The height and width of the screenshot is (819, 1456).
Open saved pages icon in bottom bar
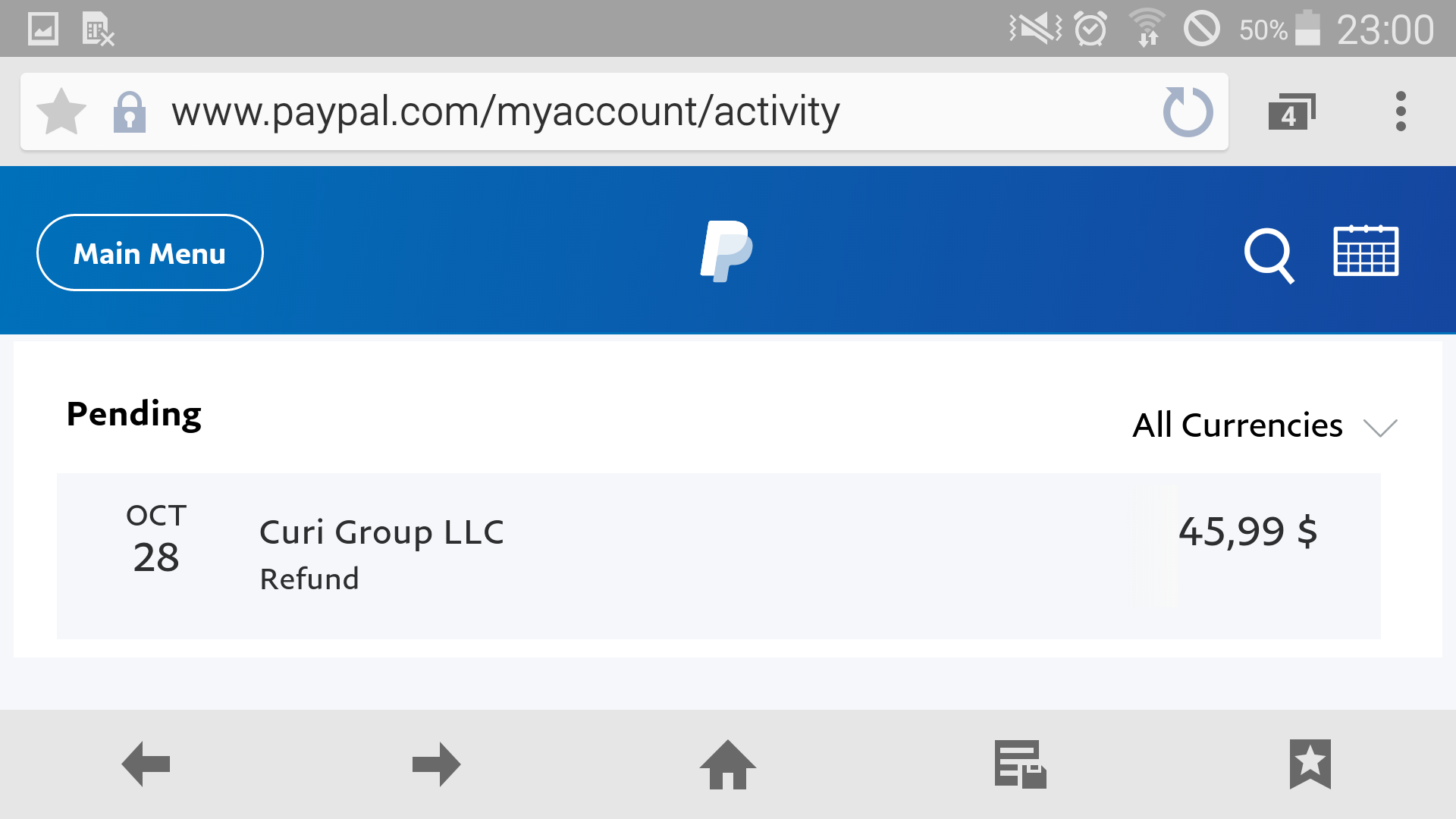point(1020,764)
